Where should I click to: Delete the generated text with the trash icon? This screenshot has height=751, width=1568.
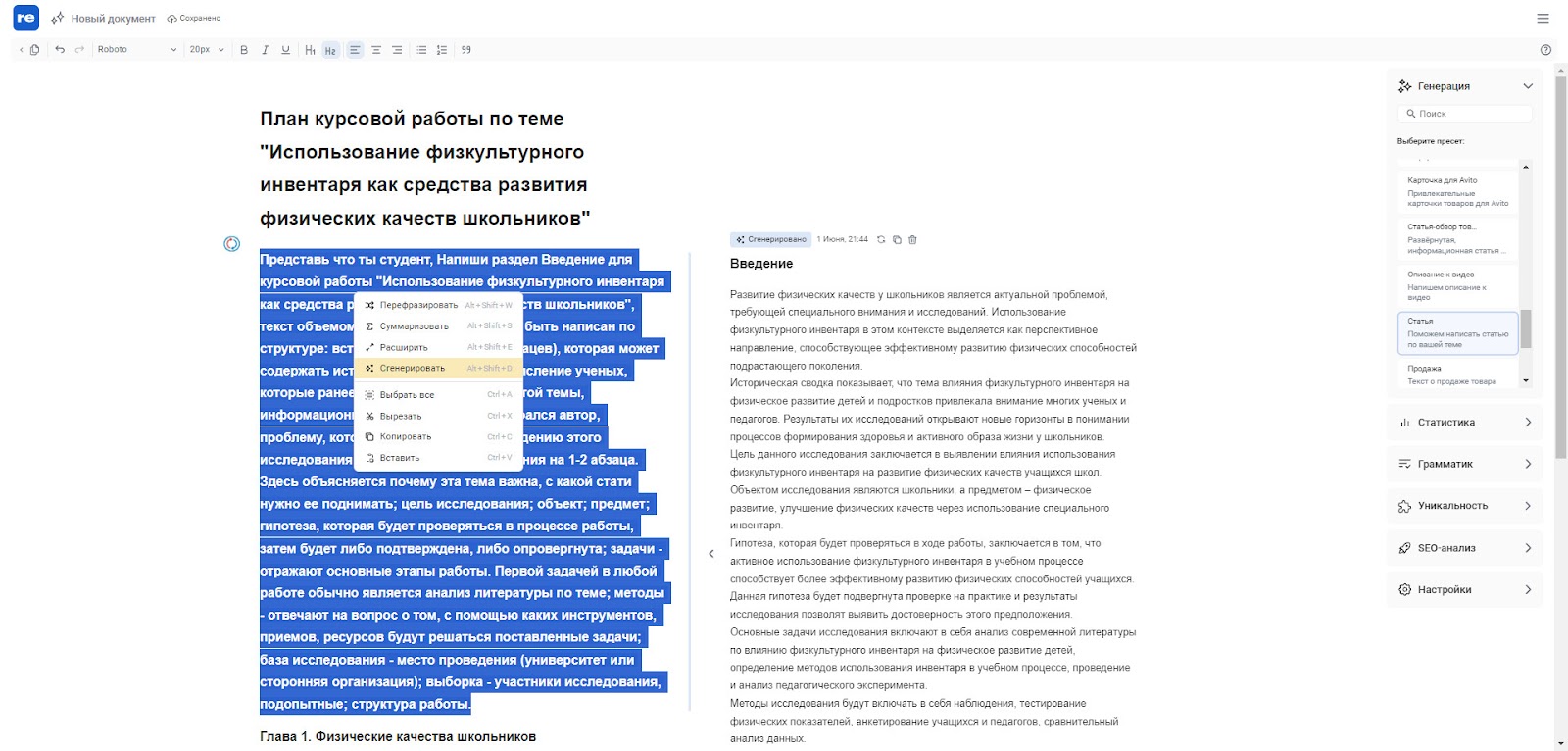tap(912, 239)
